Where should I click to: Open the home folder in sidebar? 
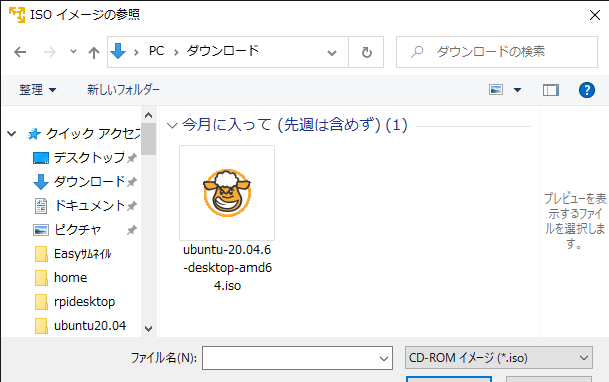click(70, 278)
